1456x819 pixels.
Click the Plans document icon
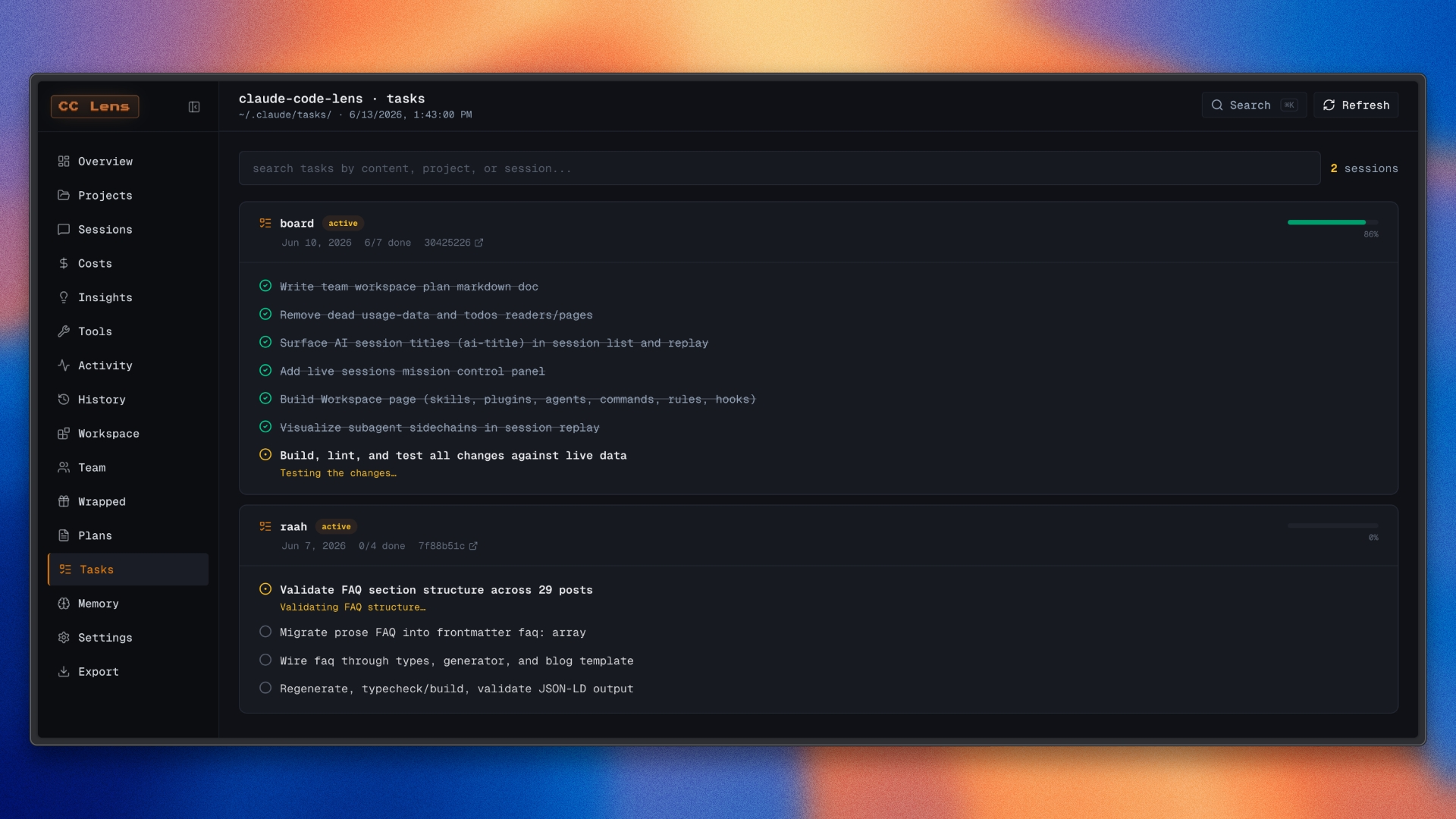[x=64, y=535]
